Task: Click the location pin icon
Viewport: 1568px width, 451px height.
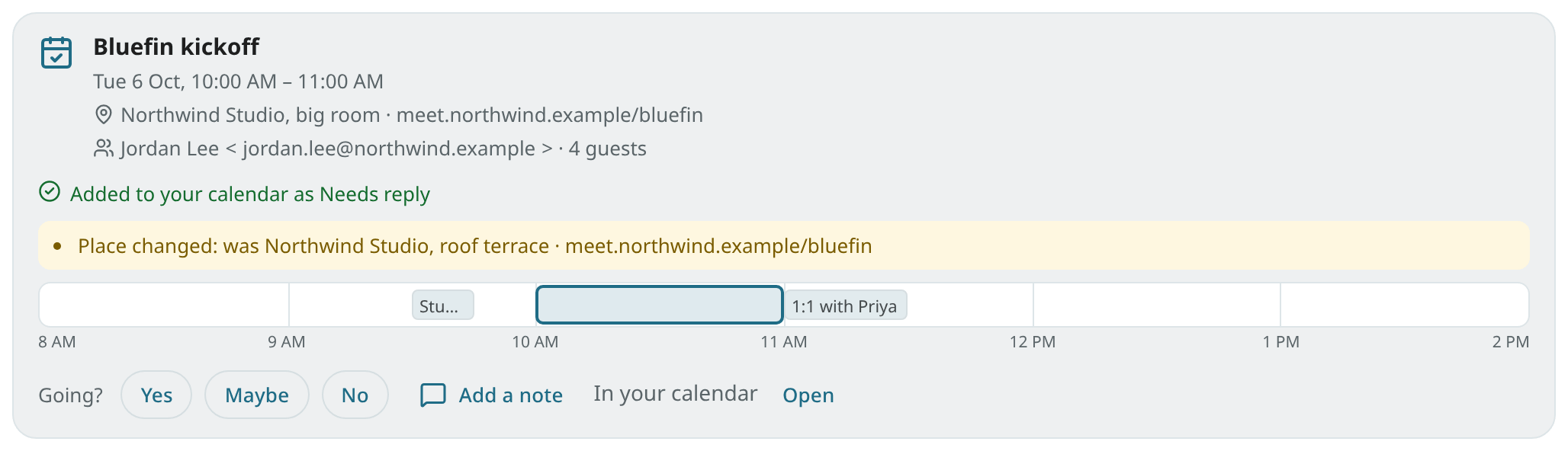Action: [x=103, y=115]
